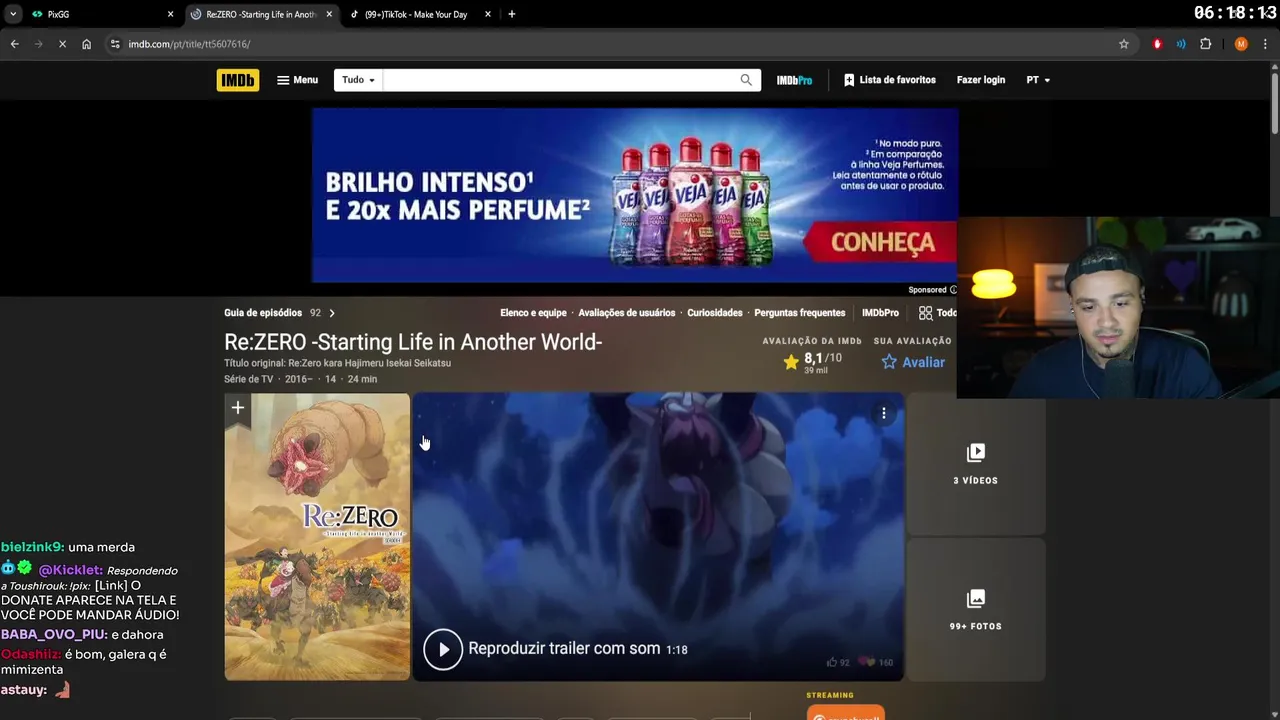The image size is (1280, 720).
Task: Go back with browser back arrow
Action: 14,44
